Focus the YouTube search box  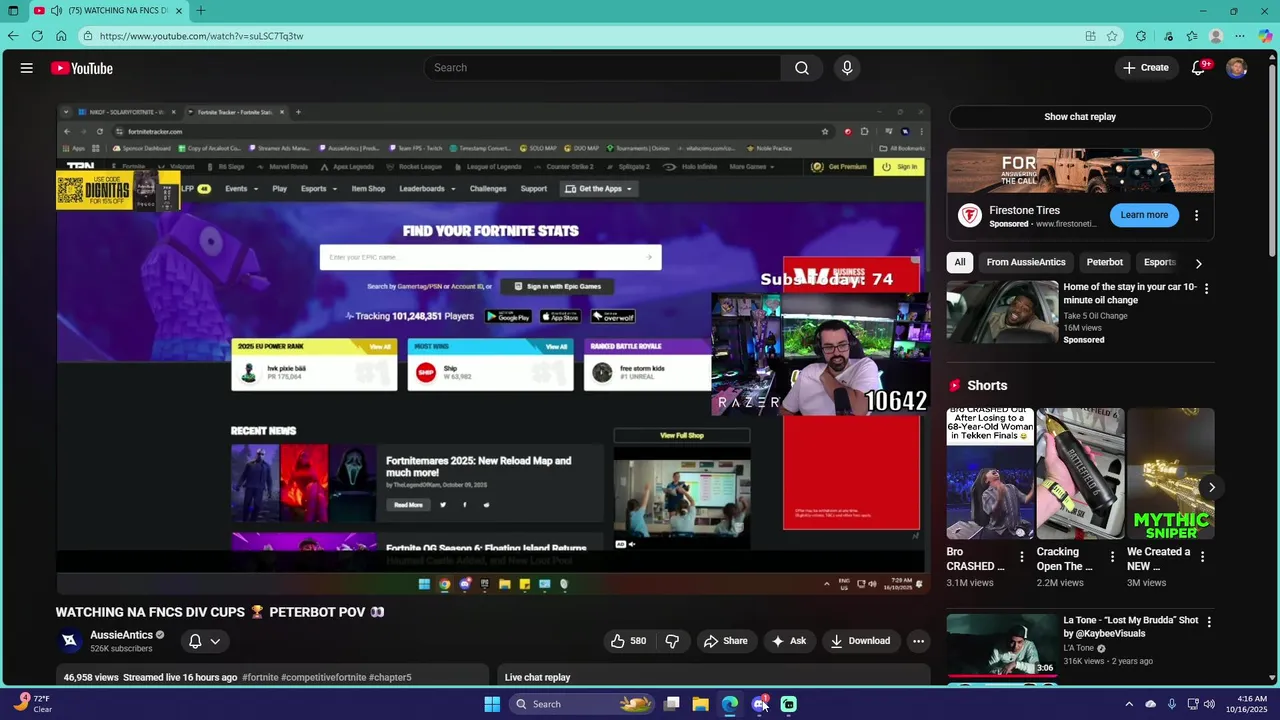click(602, 68)
